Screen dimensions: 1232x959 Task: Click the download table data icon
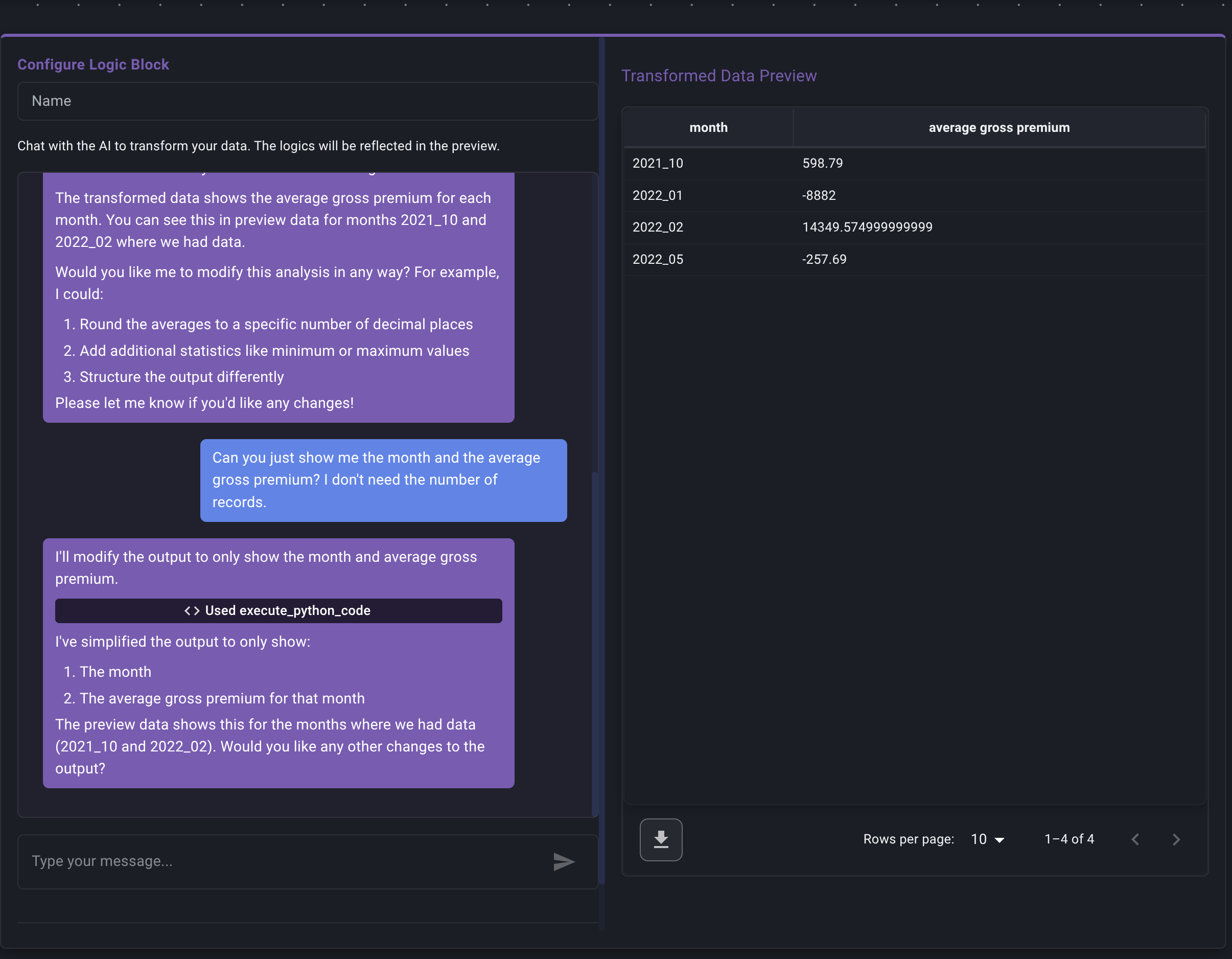(x=661, y=839)
